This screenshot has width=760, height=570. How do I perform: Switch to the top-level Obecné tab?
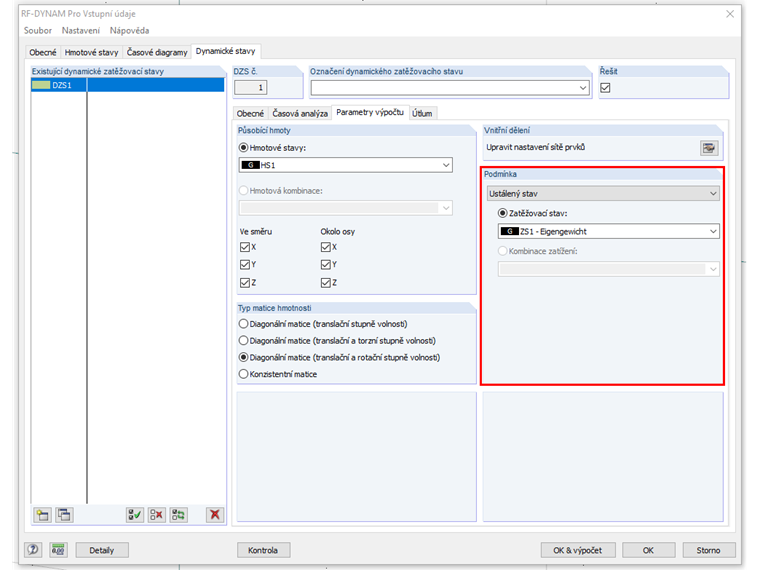[43, 52]
